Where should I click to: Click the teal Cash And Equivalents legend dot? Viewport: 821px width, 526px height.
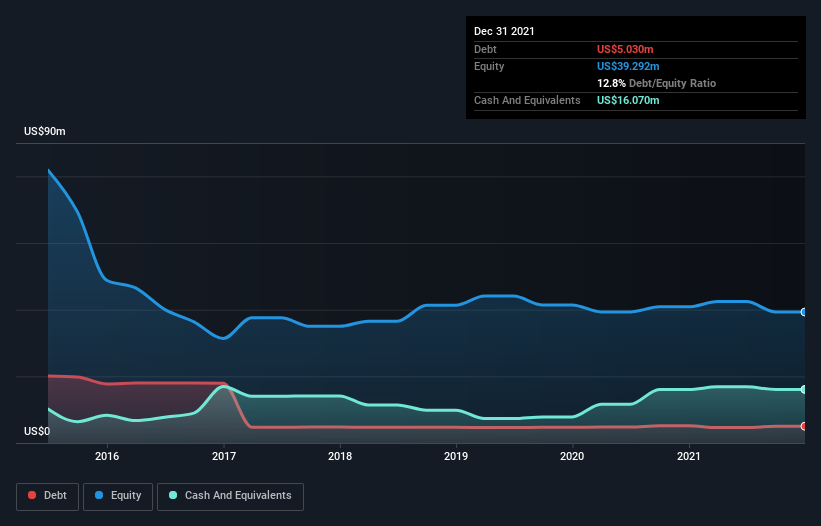pos(173,495)
